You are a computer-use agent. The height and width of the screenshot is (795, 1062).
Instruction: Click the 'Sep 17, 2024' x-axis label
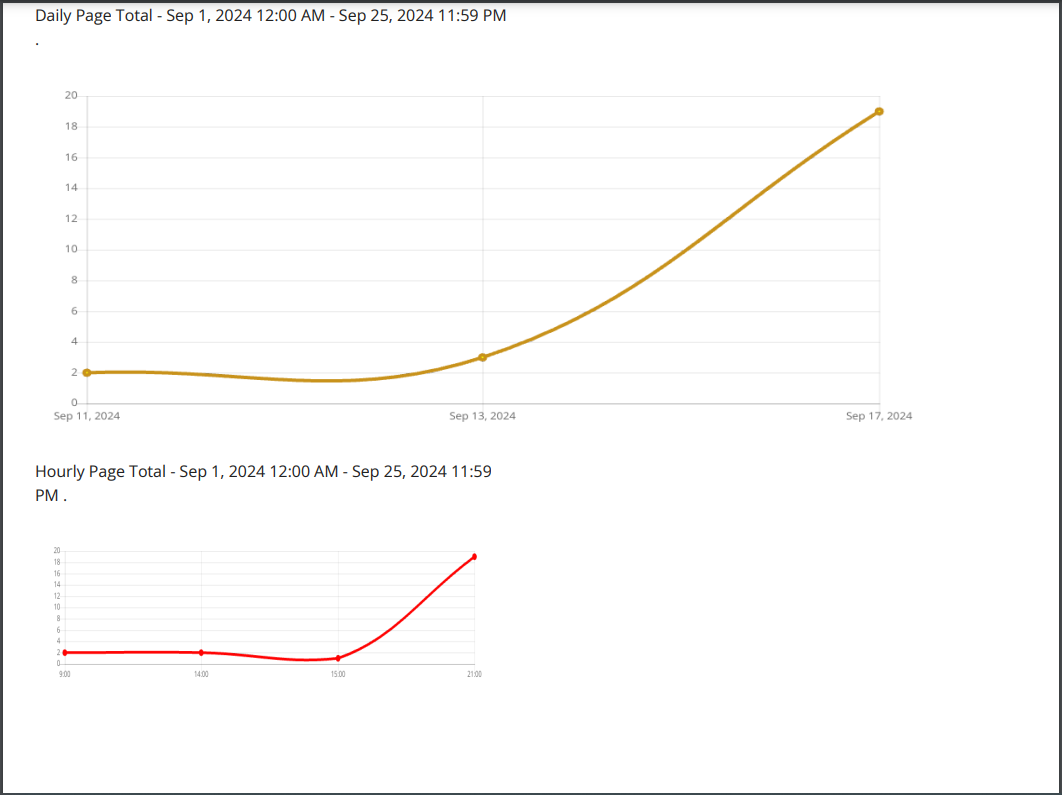[x=879, y=416]
